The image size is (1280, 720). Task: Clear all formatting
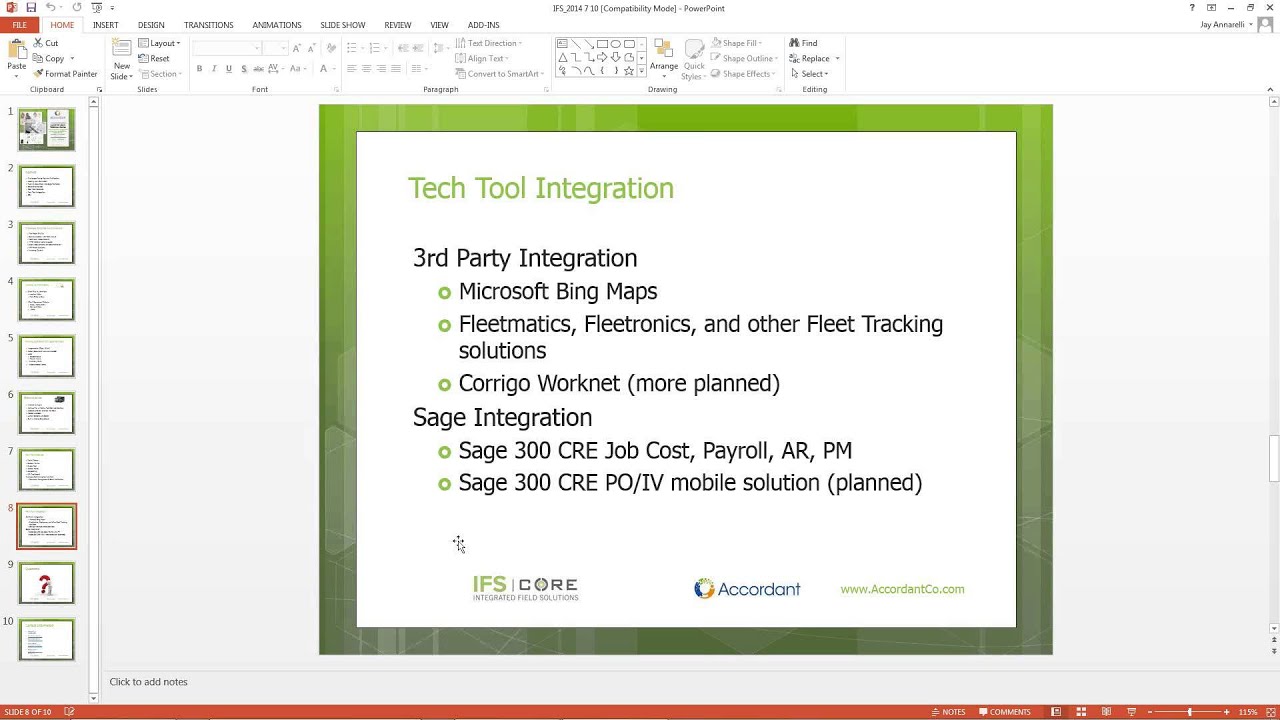tap(329, 48)
